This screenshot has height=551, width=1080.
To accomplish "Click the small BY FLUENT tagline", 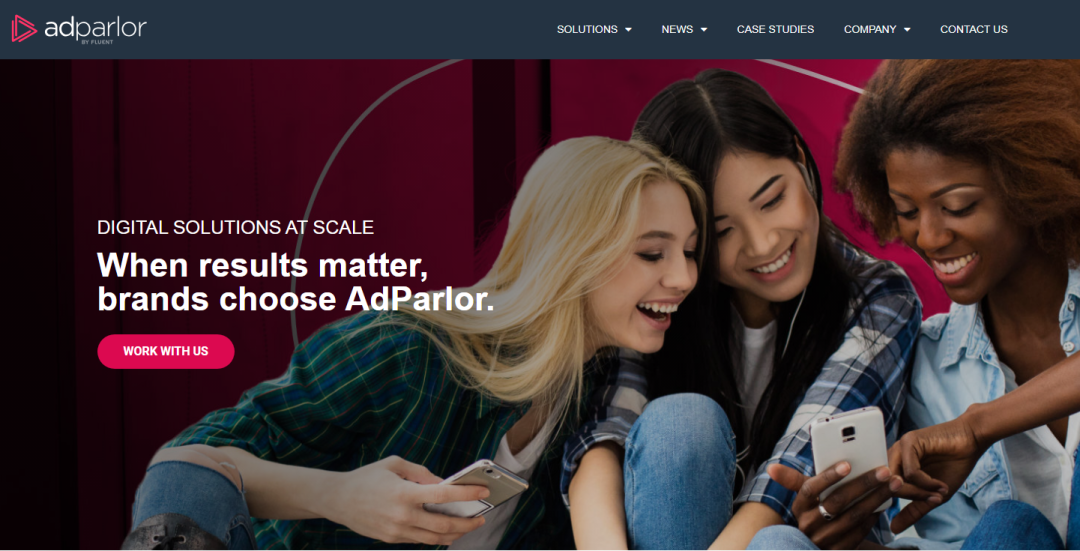I will 97,41.
